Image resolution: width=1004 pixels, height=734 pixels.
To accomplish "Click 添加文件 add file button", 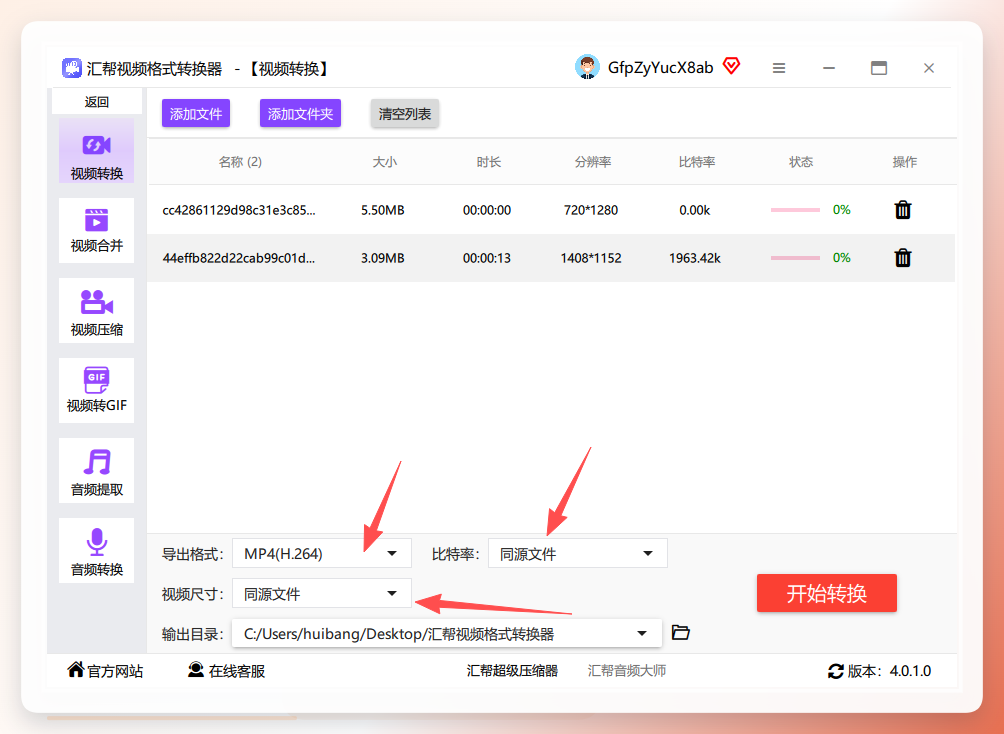I will point(196,114).
